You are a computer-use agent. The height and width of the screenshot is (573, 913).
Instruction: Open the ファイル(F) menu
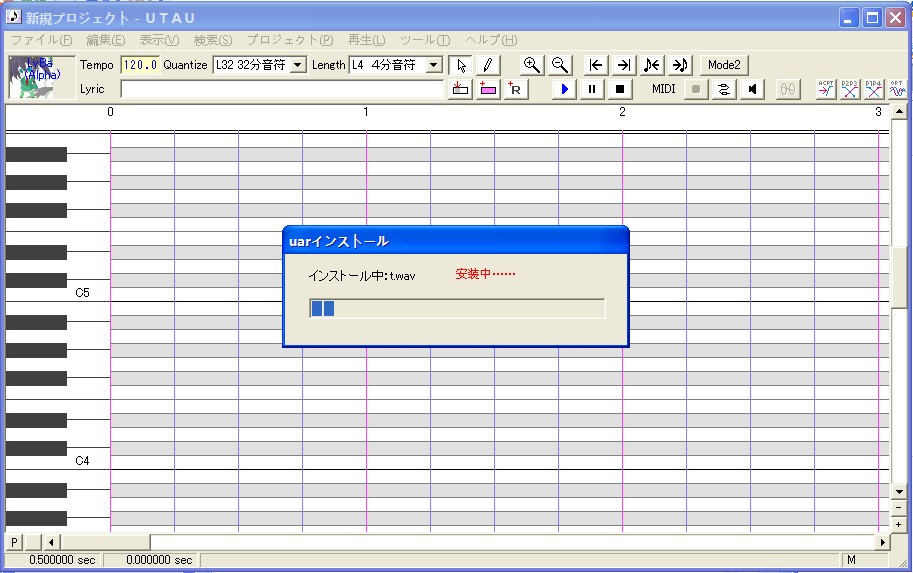tap(41, 40)
